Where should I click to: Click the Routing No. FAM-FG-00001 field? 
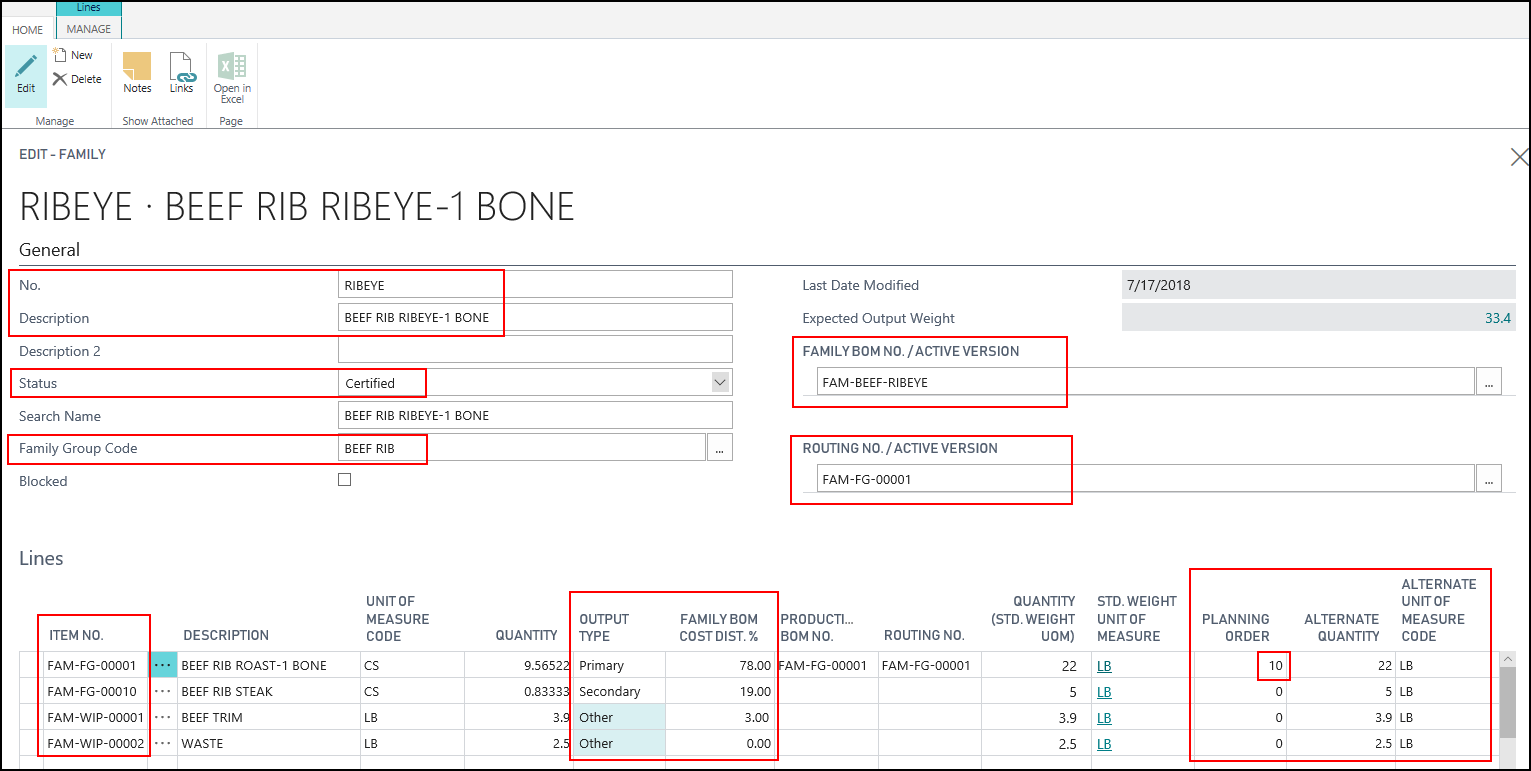point(1145,479)
